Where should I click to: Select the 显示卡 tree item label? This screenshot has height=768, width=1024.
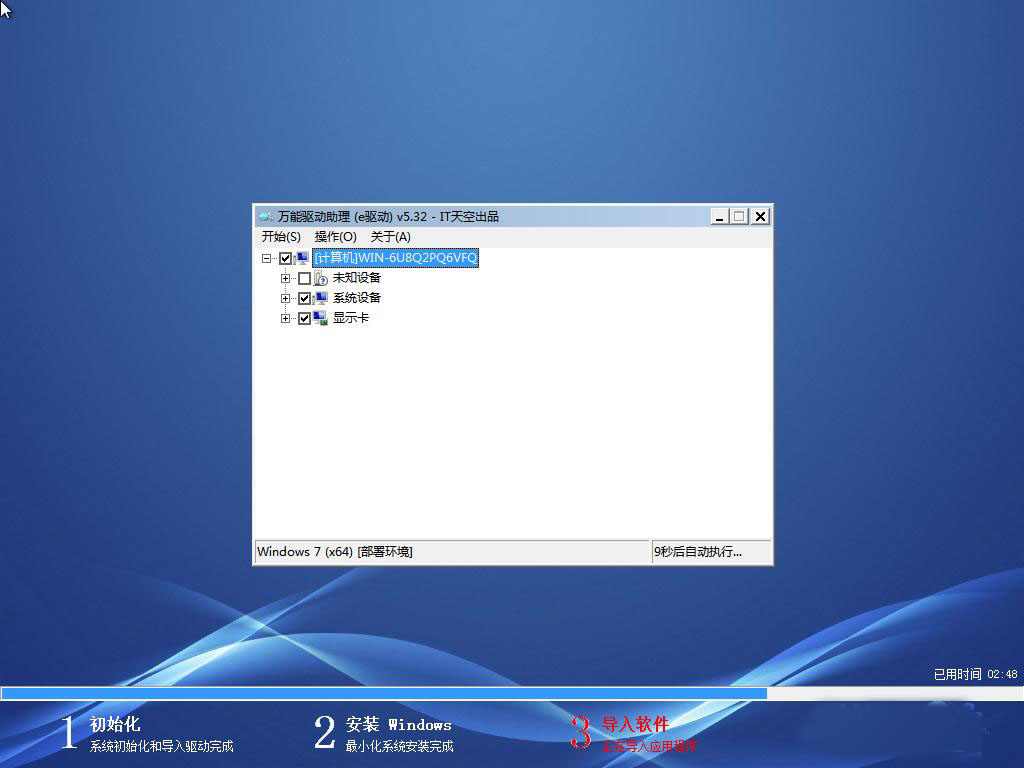coord(351,318)
